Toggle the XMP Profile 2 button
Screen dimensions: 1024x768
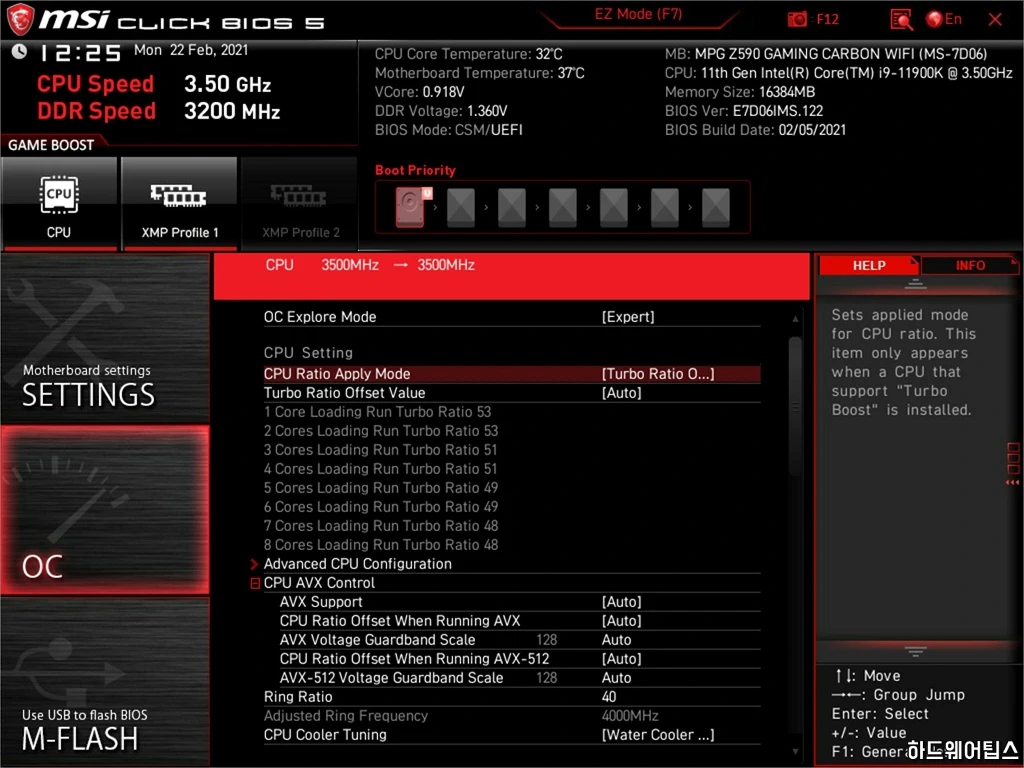(x=300, y=203)
